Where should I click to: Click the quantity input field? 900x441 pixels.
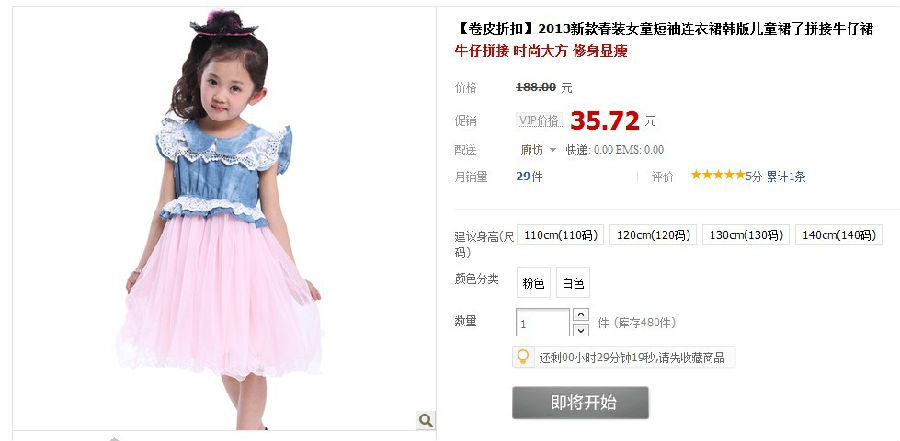(x=542, y=323)
